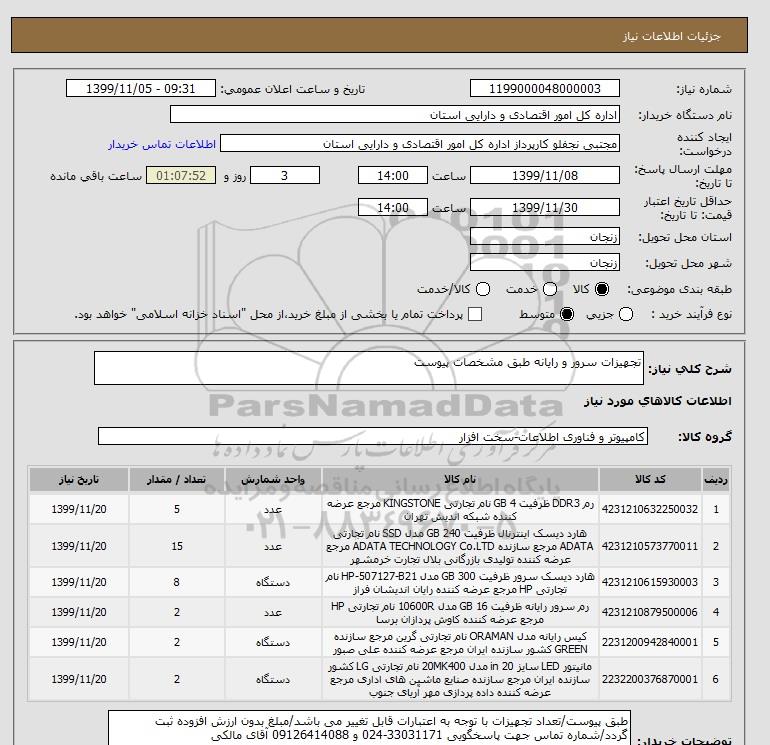Image resolution: width=770 pixels, height=745 pixels.
Task: Click the remaining time 01:07:52 field
Action: coord(181,175)
